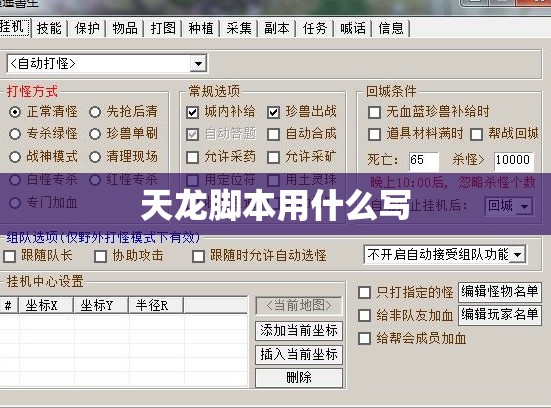The width and height of the screenshot is (551, 408).
Task: Open the 保护 tab
Action: click(x=87, y=28)
